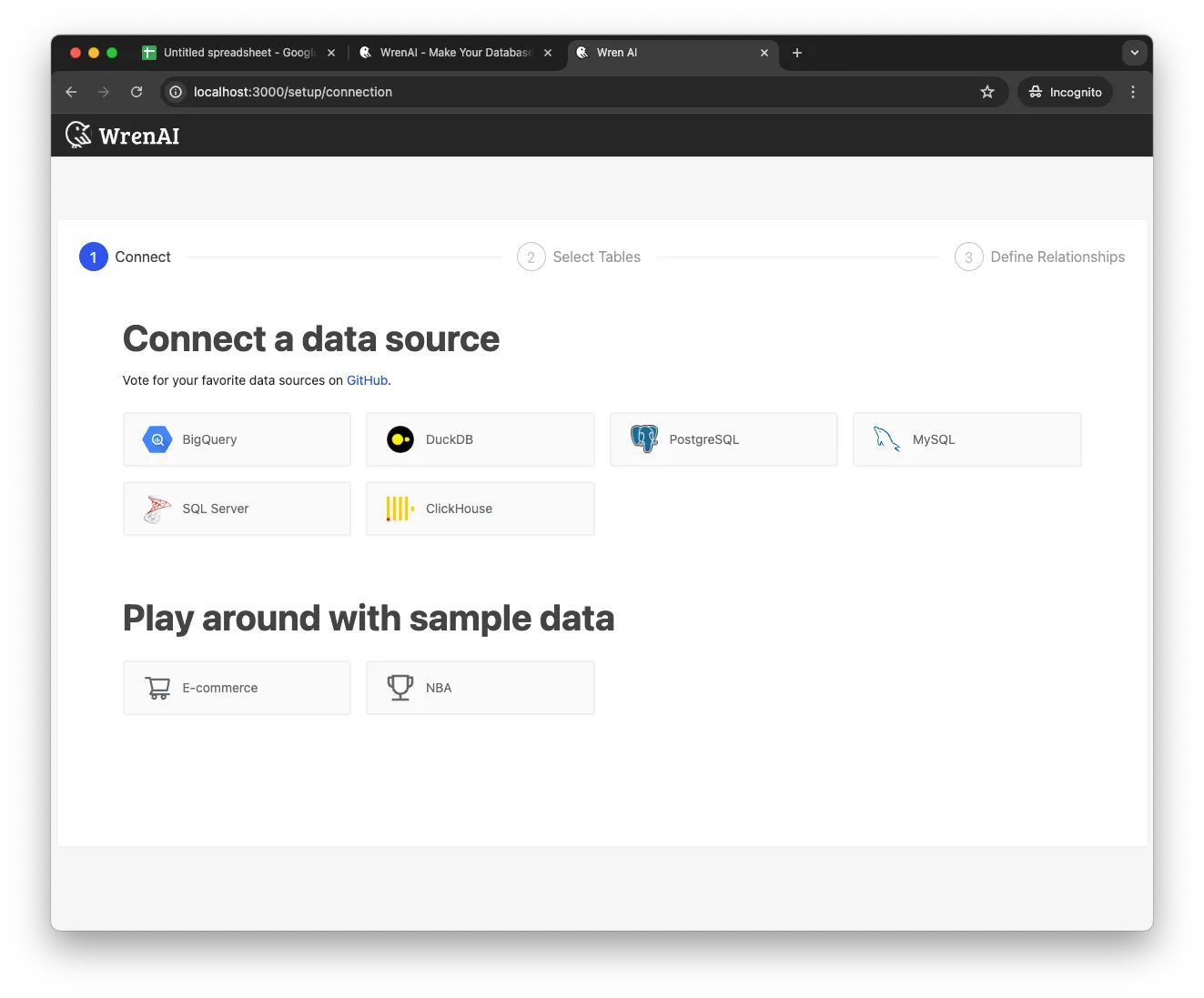The image size is (1204, 998).
Task: Choose SQL Server data source
Action: click(237, 509)
